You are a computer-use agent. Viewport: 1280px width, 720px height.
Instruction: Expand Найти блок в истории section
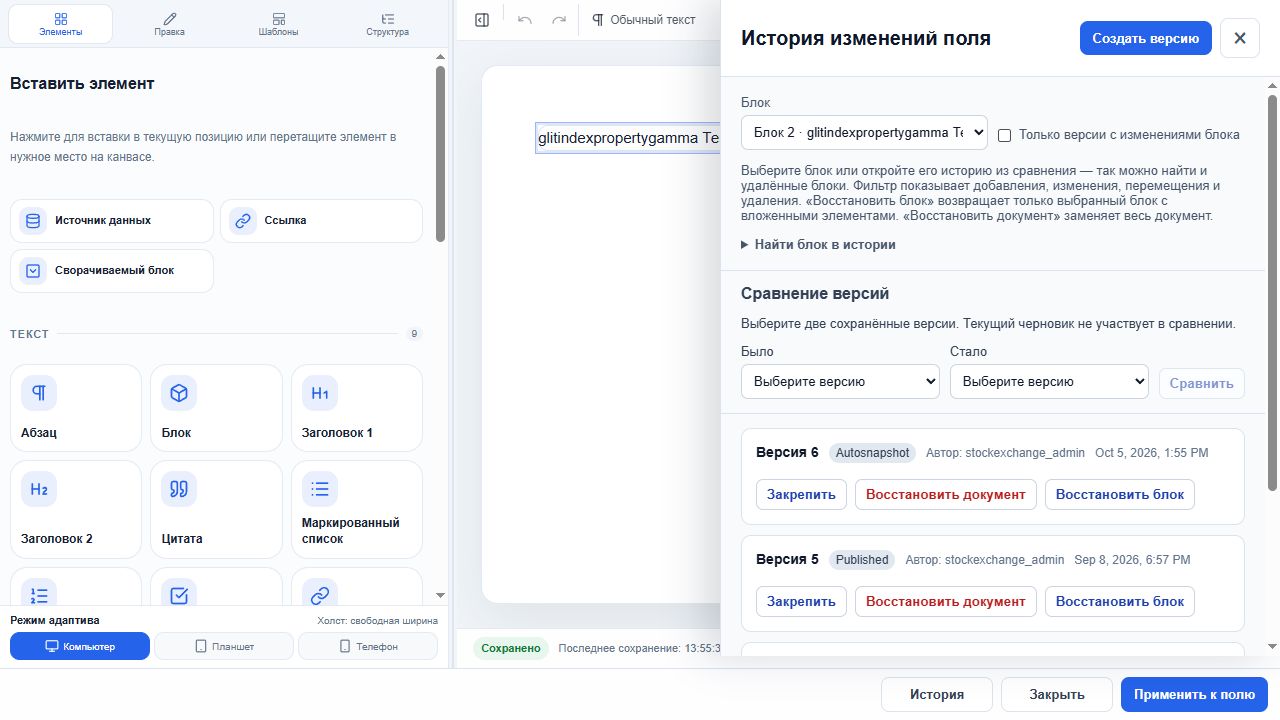(x=818, y=244)
